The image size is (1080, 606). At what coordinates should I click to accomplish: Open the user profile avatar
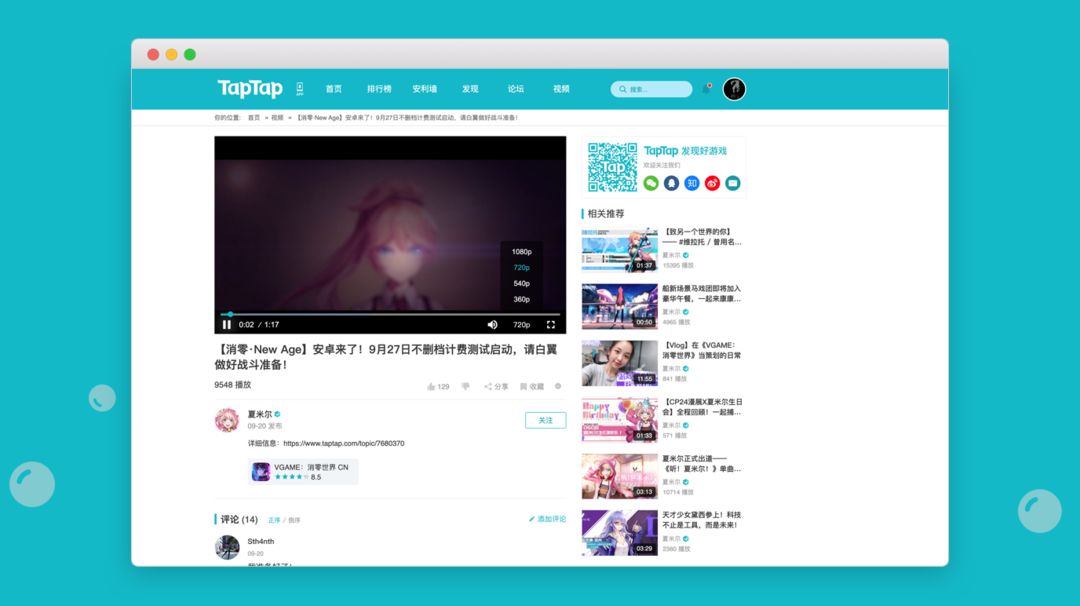click(x=734, y=89)
